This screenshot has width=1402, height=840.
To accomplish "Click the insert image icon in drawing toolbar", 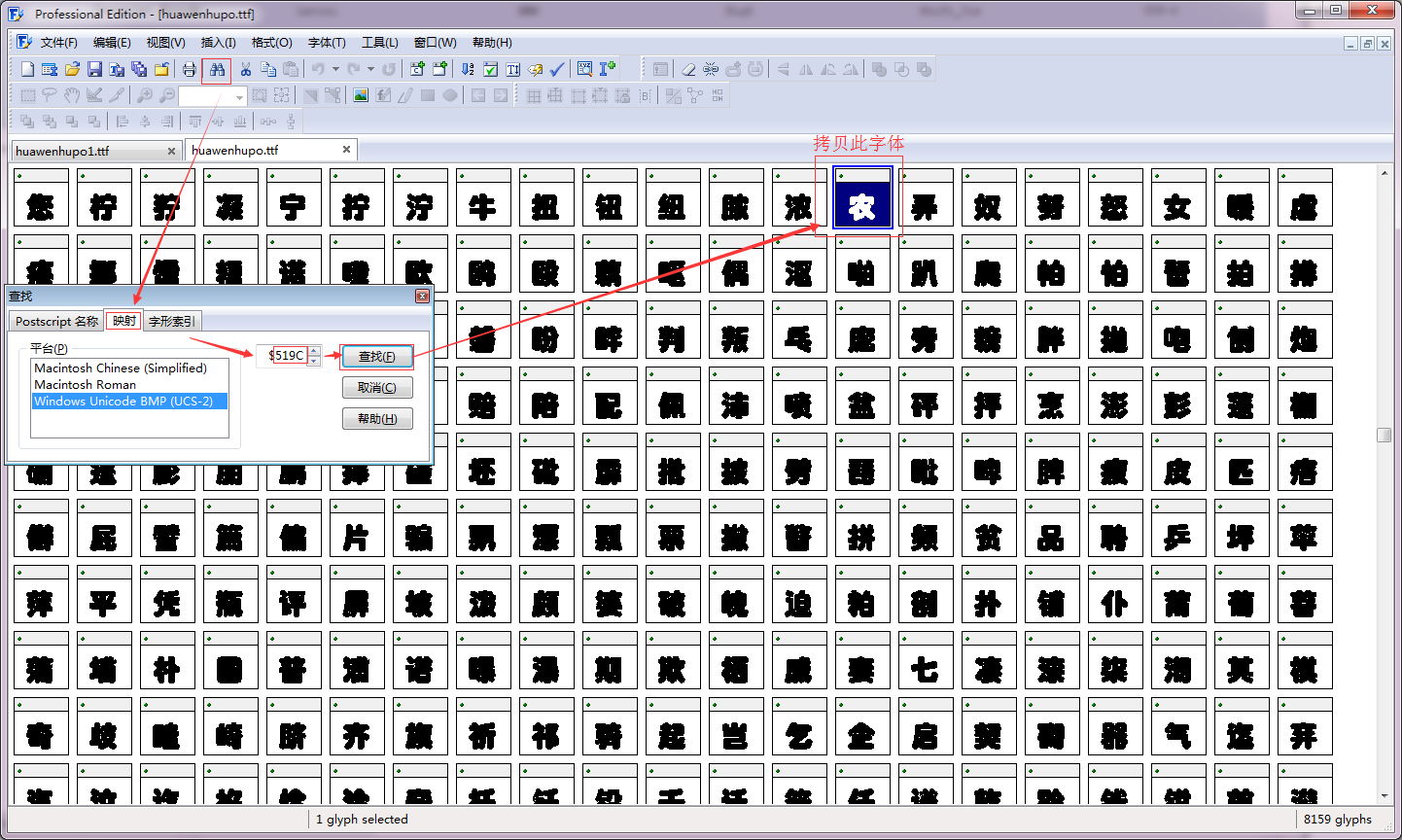I will click(x=361, y=95).
